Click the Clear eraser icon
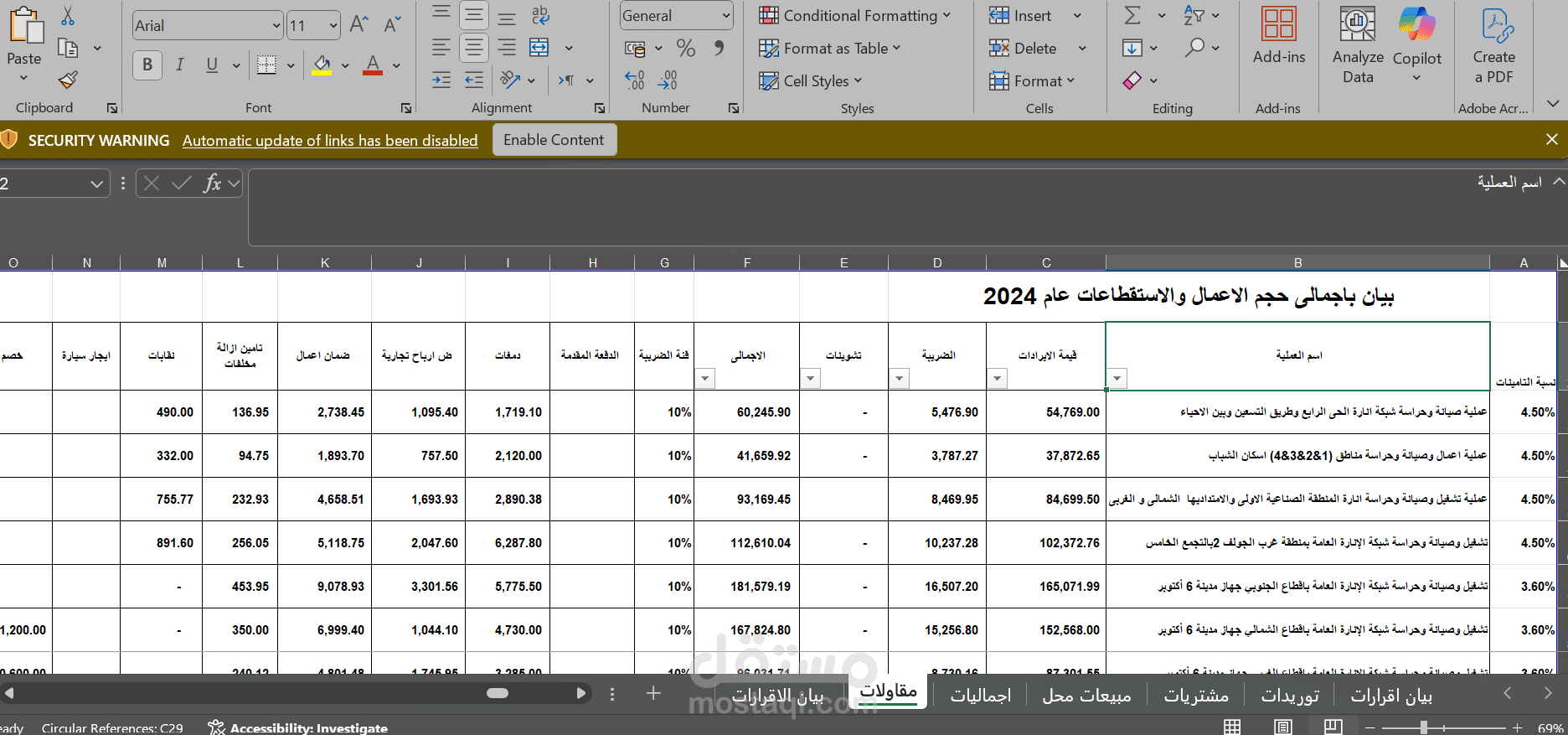This screenshot has height=735, width=1568. [1132, 80]
